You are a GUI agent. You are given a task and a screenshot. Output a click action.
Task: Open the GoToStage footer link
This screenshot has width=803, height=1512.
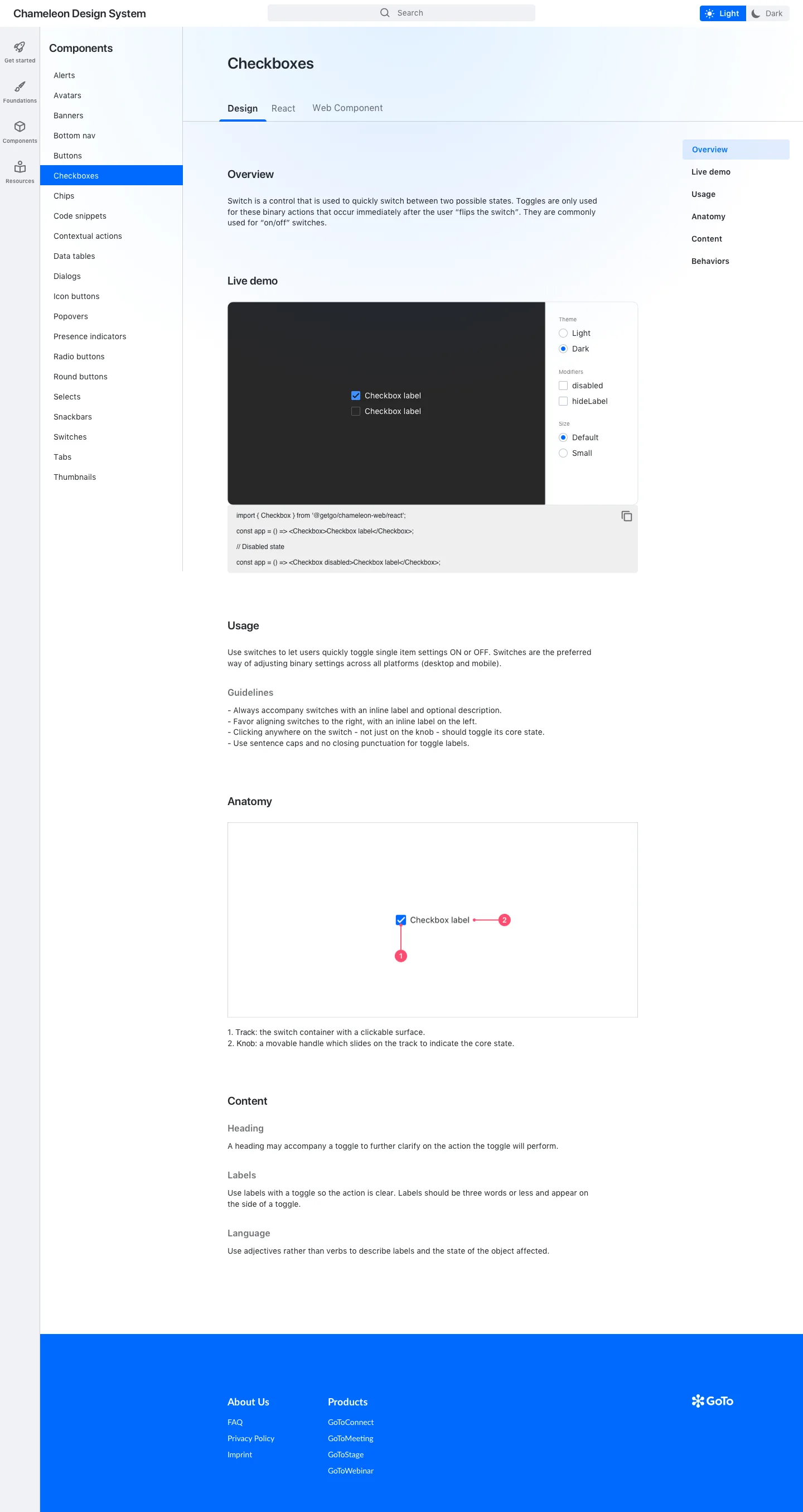346,1455
